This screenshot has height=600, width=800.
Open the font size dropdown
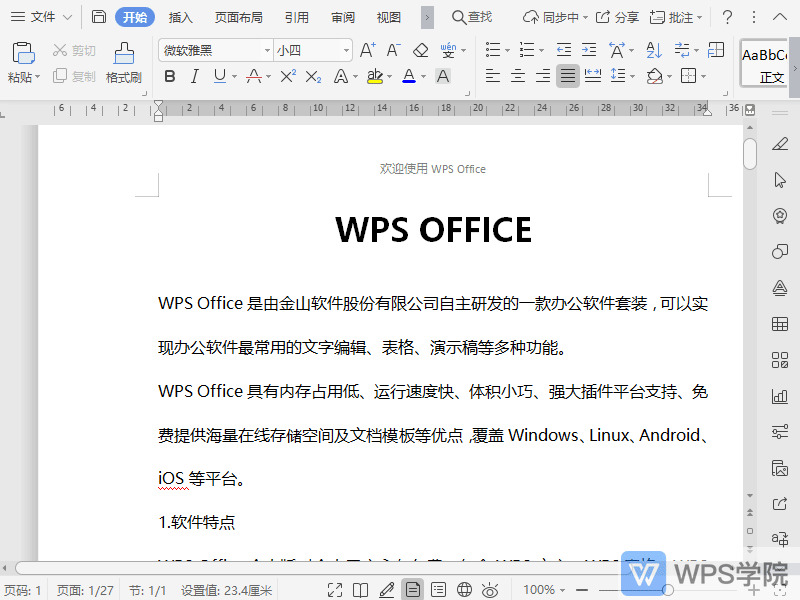(344, 49)
